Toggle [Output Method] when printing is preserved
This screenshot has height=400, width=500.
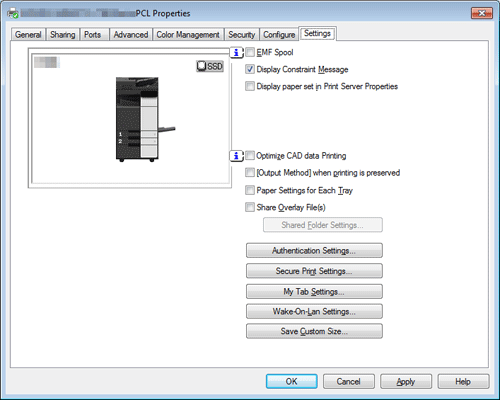click(x=250, y=173)
